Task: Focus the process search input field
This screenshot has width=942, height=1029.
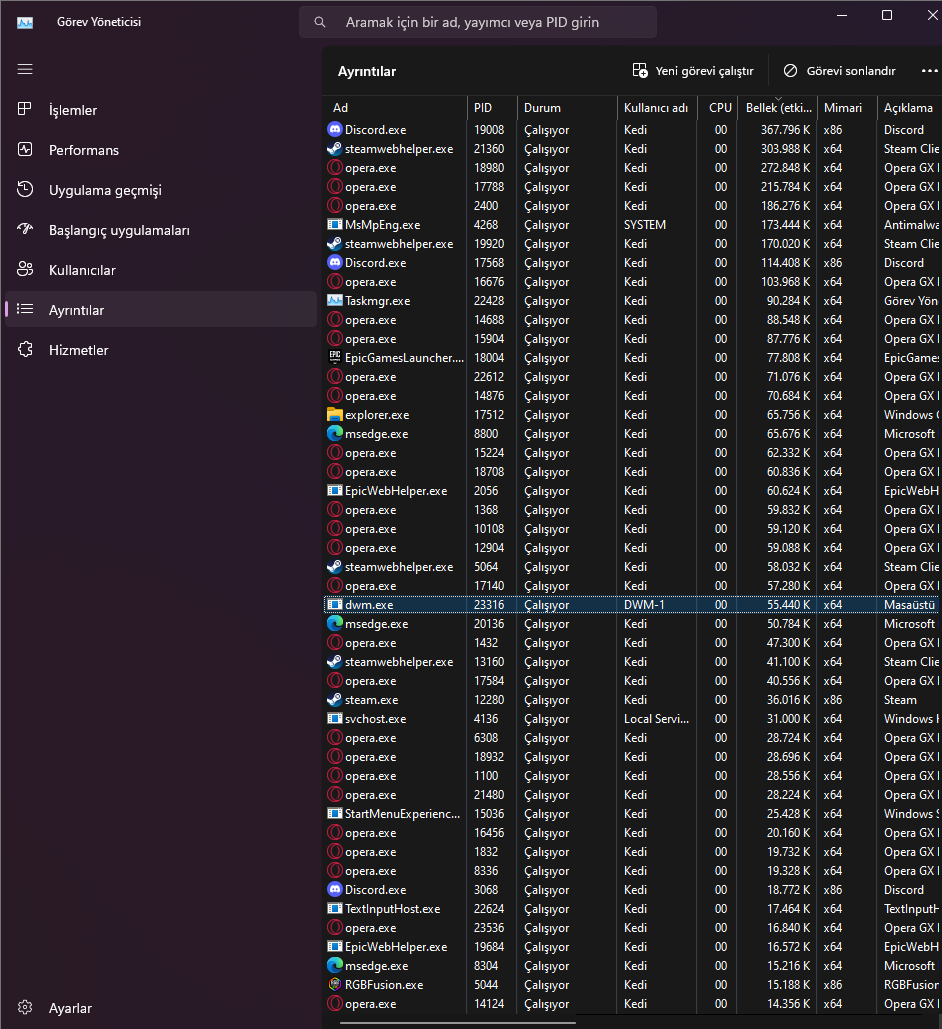Action: [478, 22]
